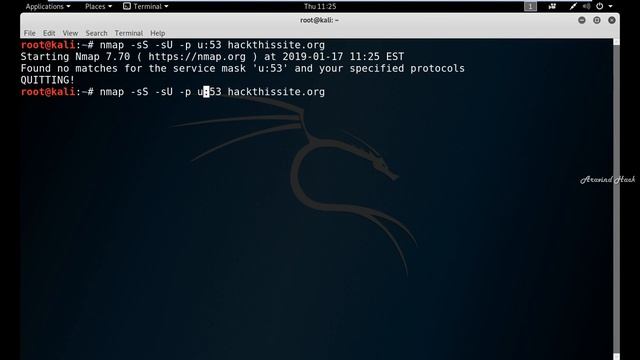Open the Terminal menu in the menu bar
This screenshot has width=640, height=360.
pos(129,33)
